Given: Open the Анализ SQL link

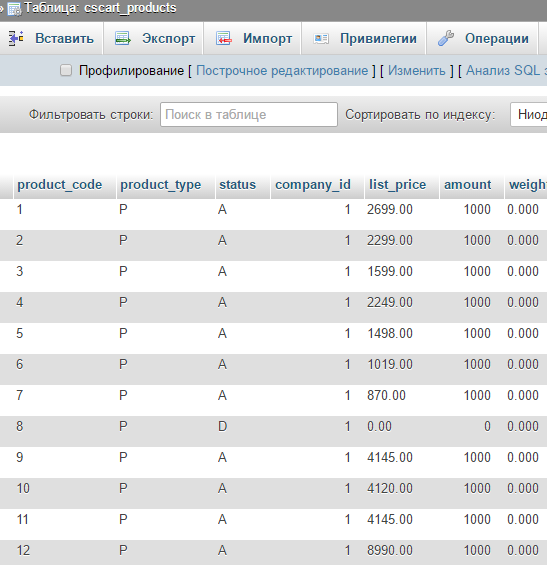Looking at the screenshot, I should coord(506,71).
